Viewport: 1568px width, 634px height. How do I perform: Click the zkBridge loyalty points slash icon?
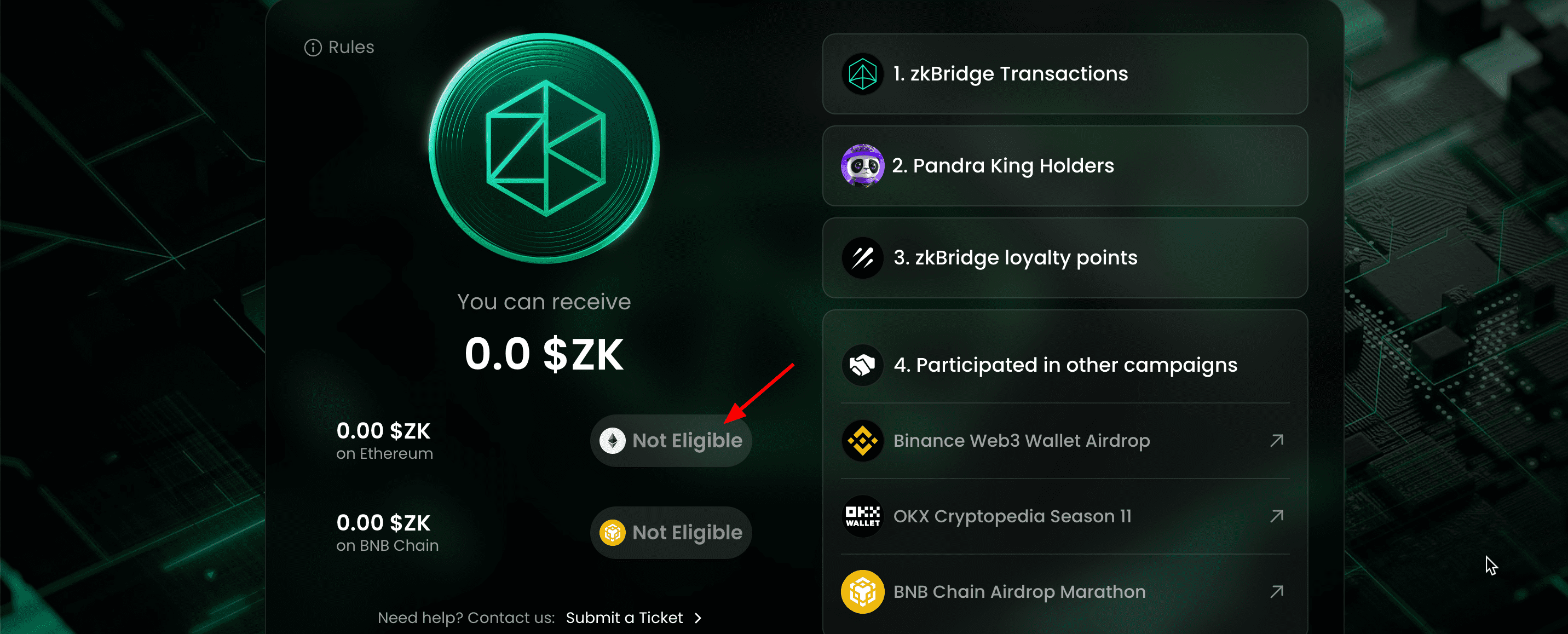point(862,258)
